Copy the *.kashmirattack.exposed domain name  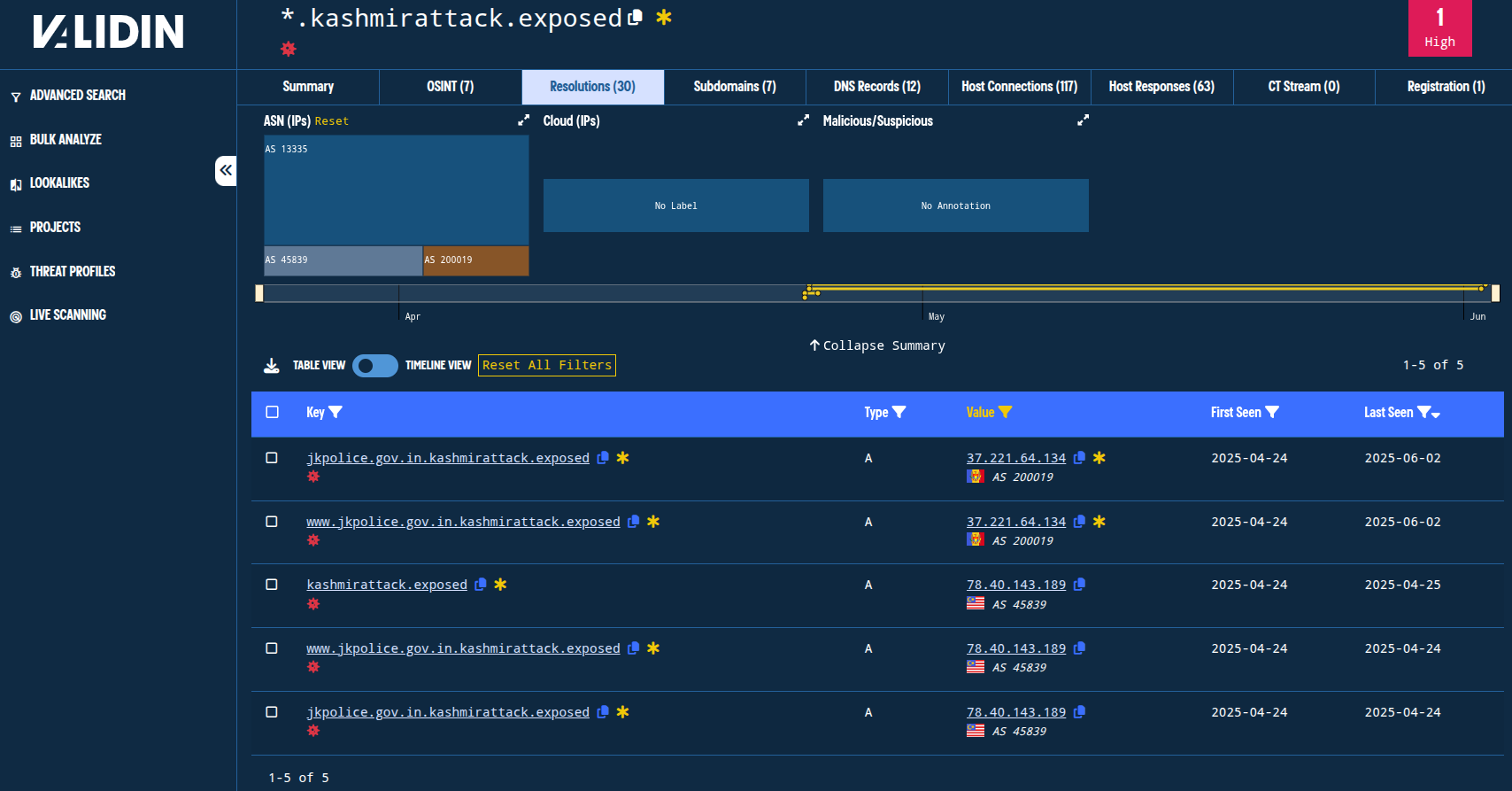(x=635, y=18)
